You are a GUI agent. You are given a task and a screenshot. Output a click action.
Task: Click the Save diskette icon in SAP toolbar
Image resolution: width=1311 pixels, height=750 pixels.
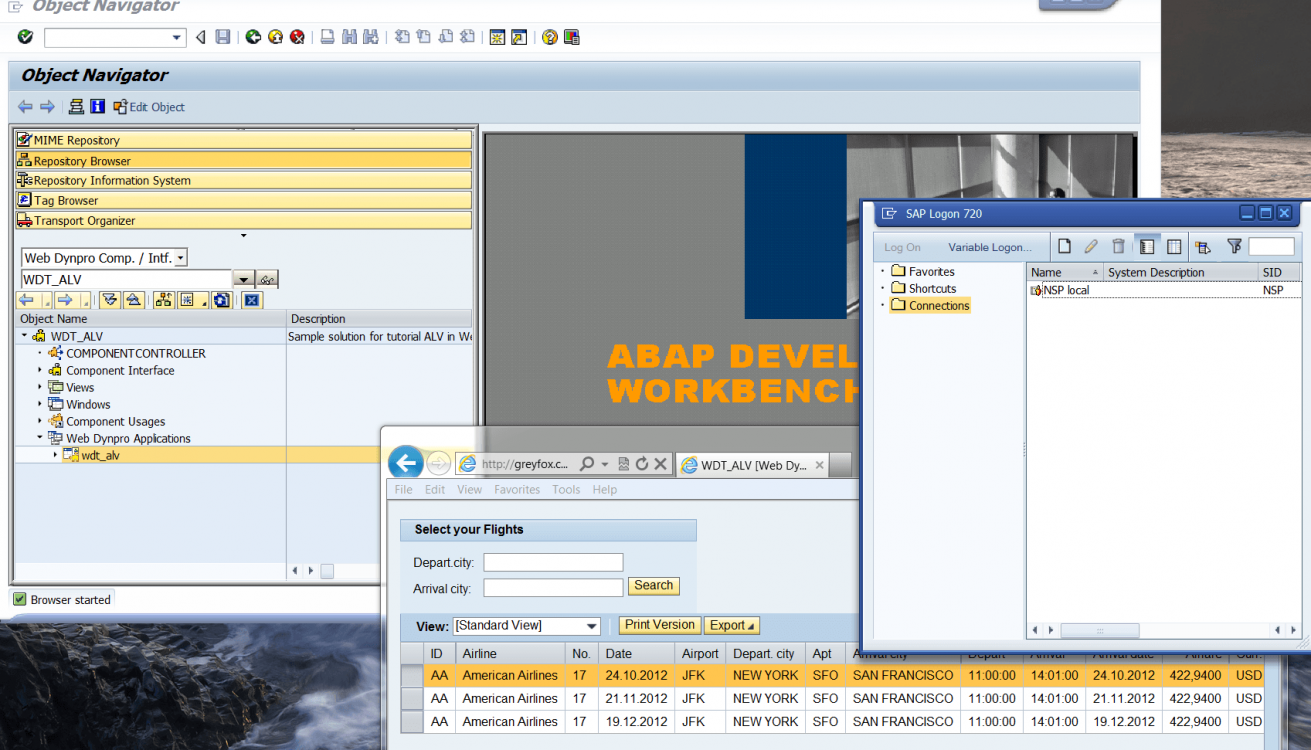[223, 37]
